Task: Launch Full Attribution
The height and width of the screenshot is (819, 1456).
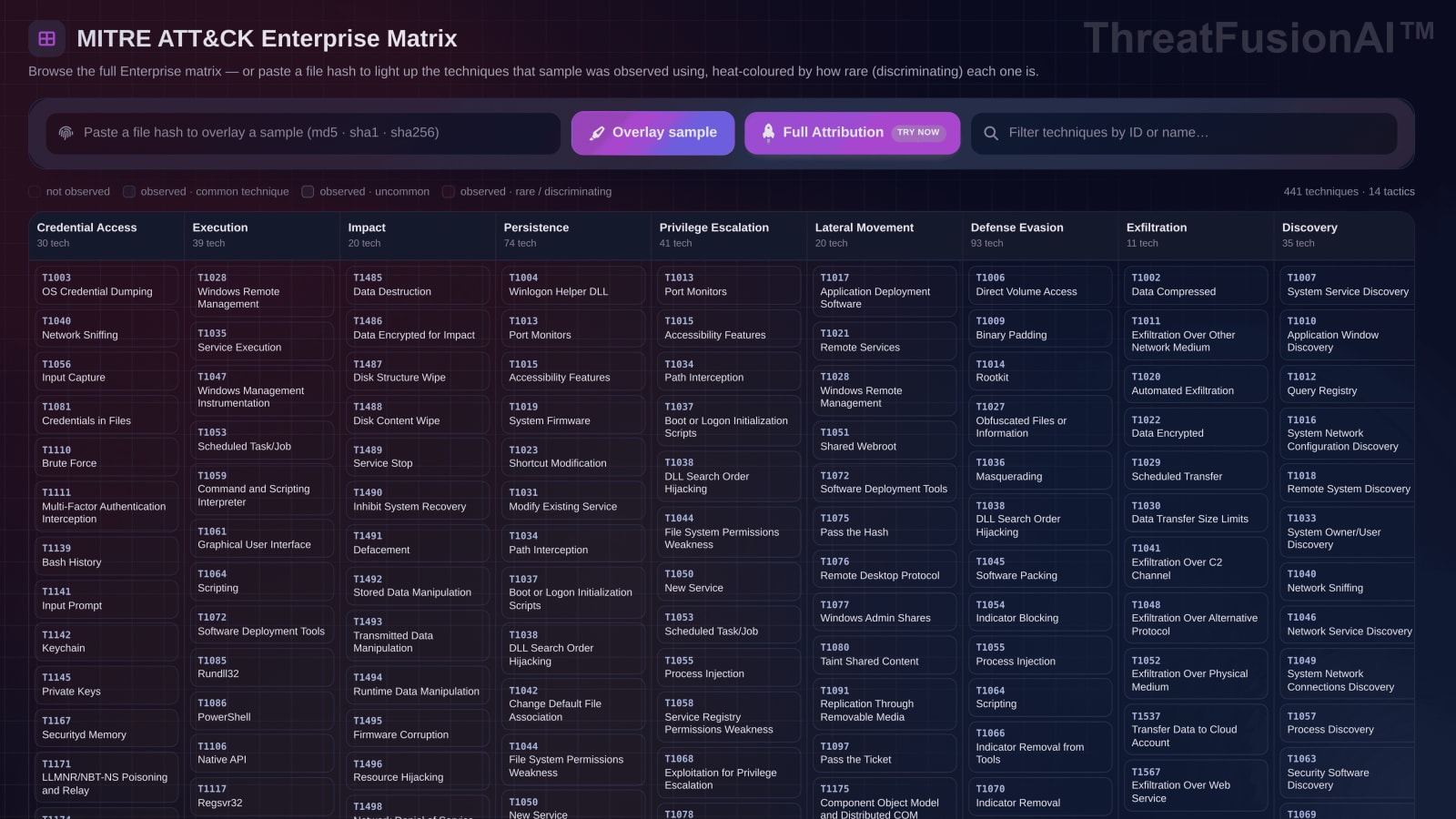Action: (852, 133)
